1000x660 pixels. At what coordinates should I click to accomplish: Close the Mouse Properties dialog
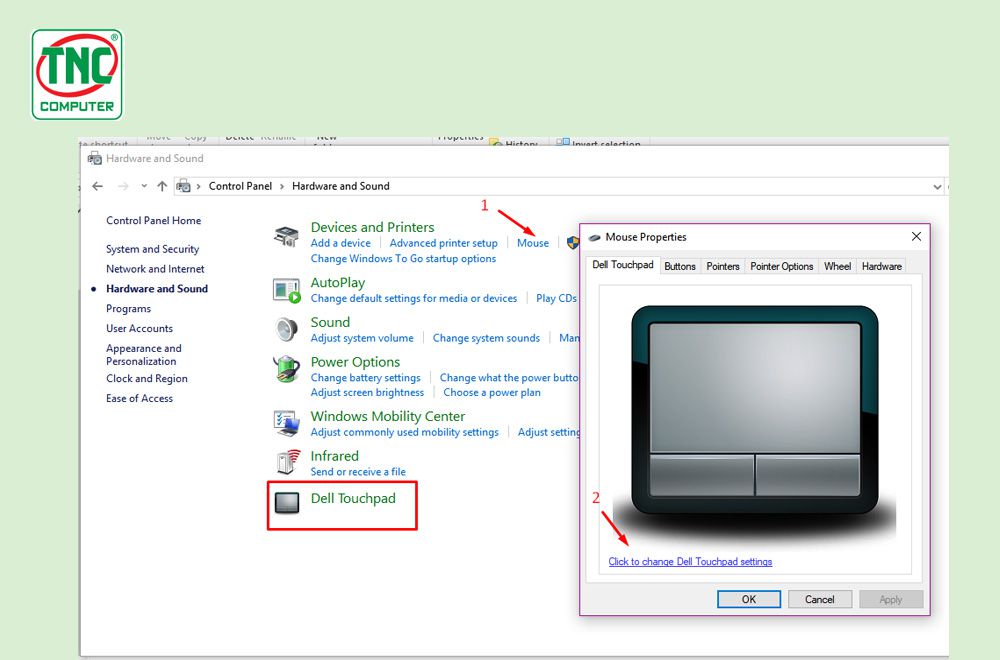coord(916,237)
